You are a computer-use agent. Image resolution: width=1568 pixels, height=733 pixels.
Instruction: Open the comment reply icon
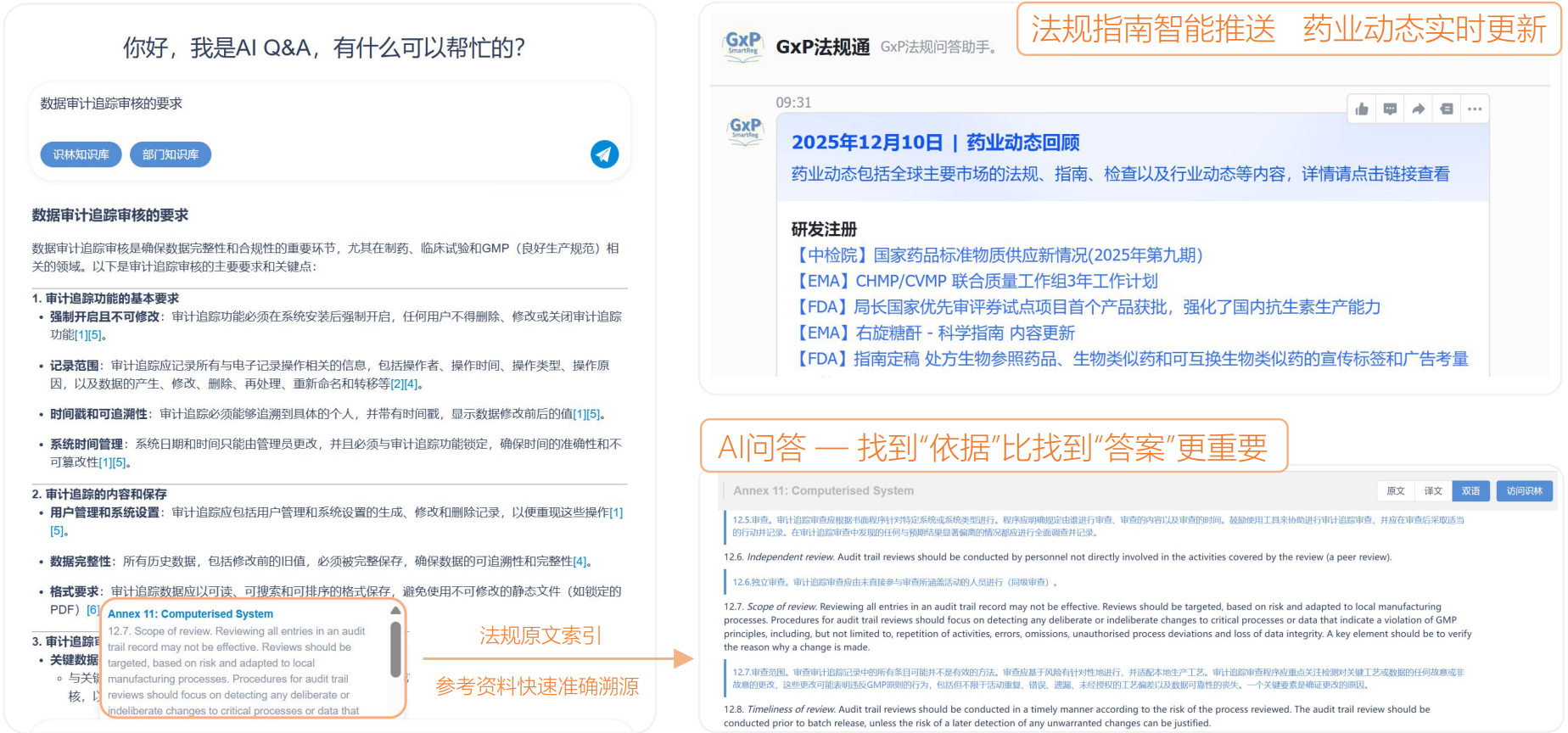[x=1390, y=109]
